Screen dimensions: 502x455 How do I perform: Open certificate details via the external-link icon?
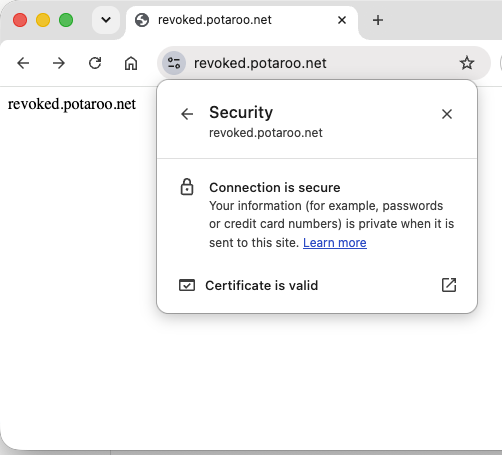(x=449, y=285)
